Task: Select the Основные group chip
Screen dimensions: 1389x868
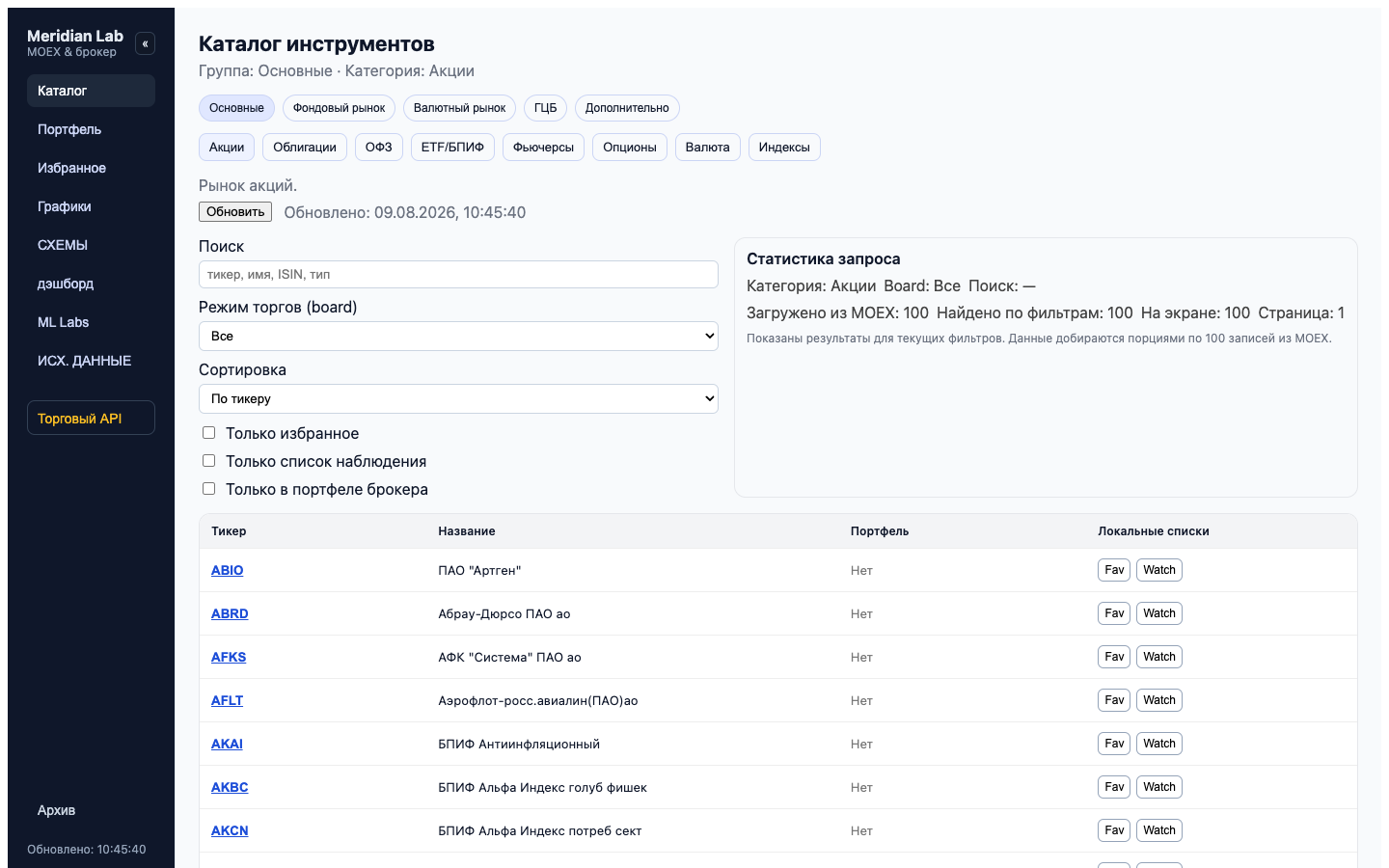Action: 236,108
